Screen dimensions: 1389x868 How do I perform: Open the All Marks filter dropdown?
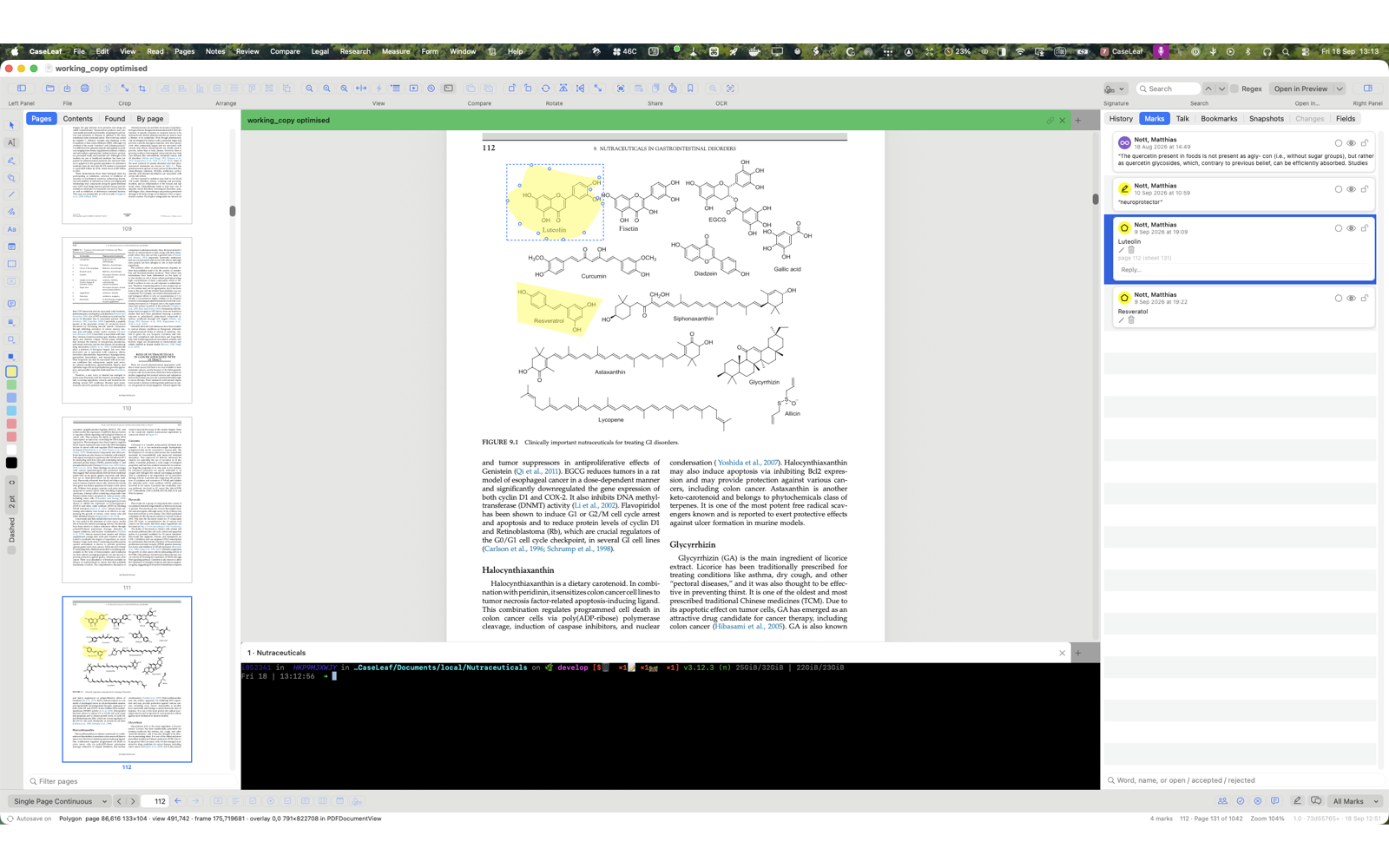tap(1355, 802)
